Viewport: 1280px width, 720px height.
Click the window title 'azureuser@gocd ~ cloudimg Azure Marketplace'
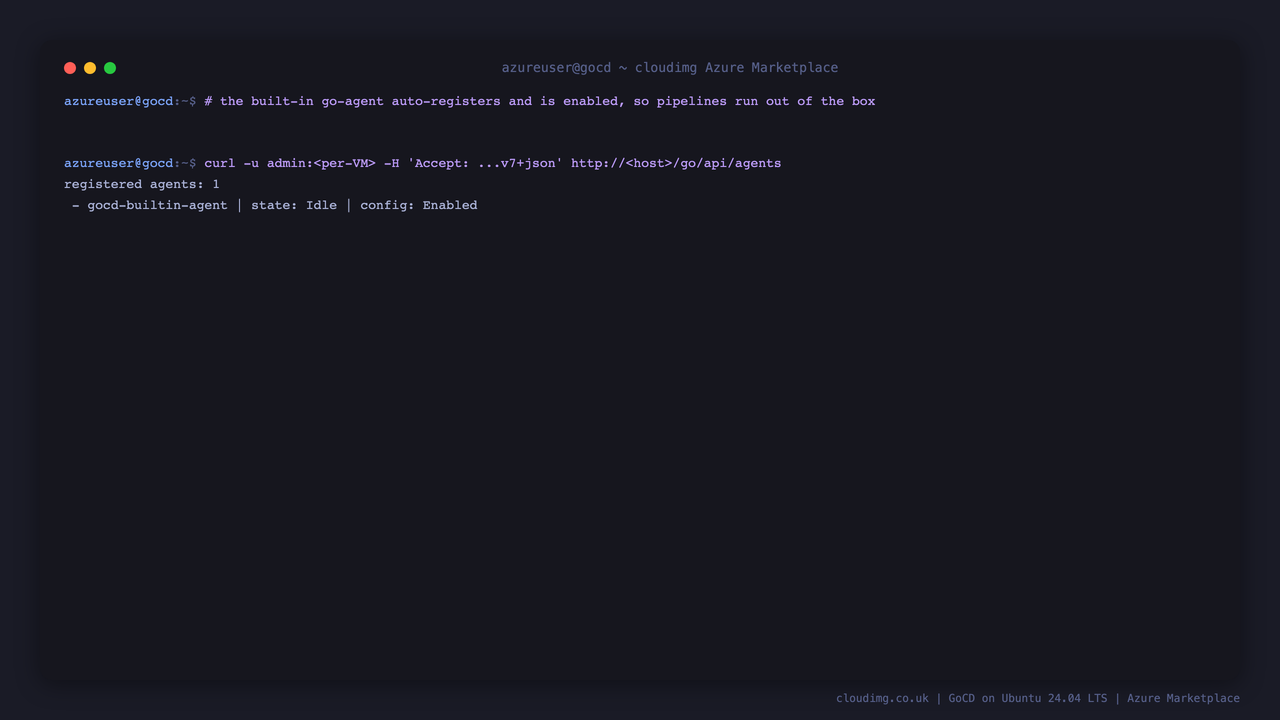(670, 68)
